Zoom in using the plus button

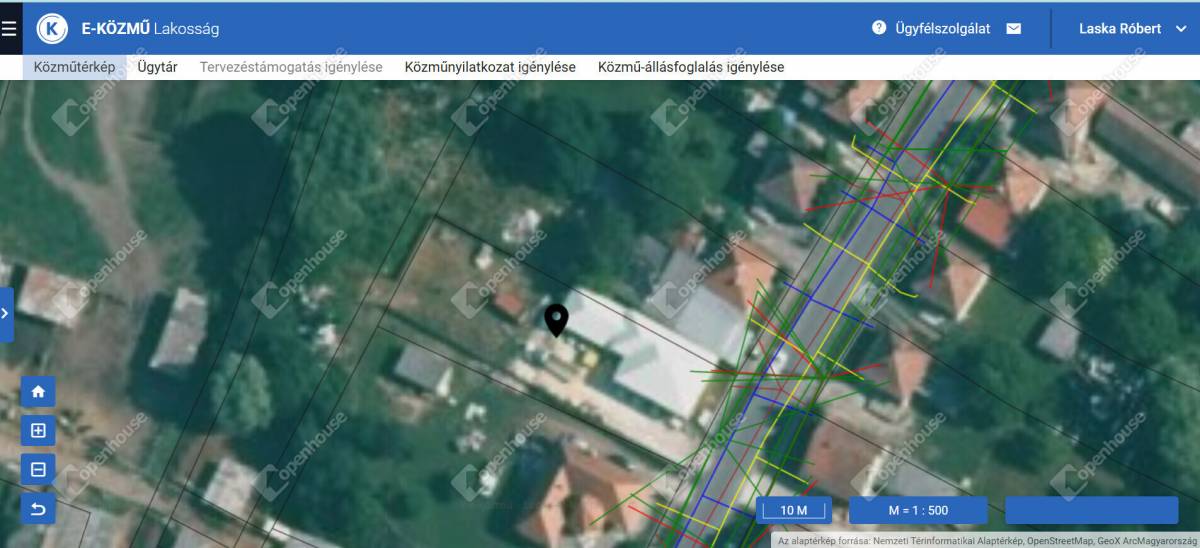pyautogui.click(x=38, y=431)
